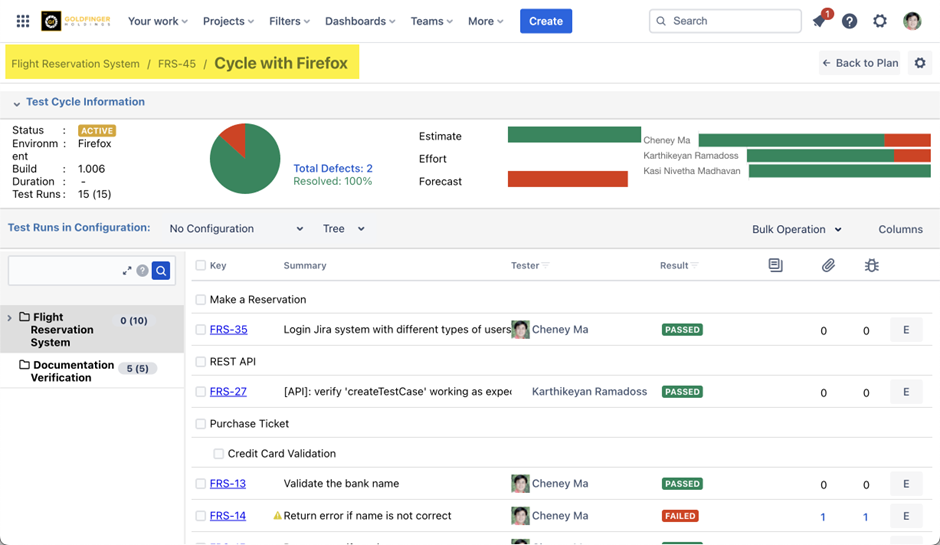Open the FRS-14 test case link

pos(228,516)
